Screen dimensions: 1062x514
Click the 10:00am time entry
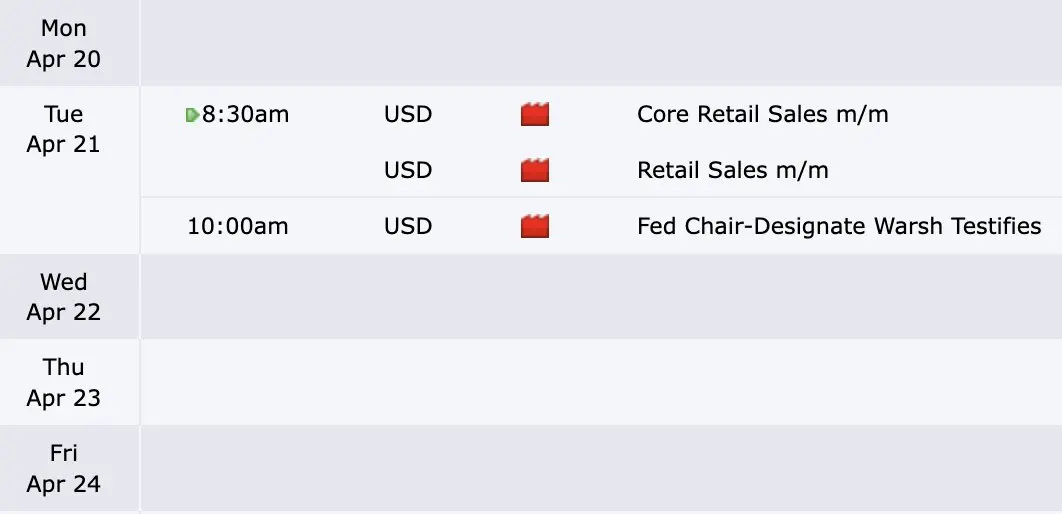[x=238, y=227]
